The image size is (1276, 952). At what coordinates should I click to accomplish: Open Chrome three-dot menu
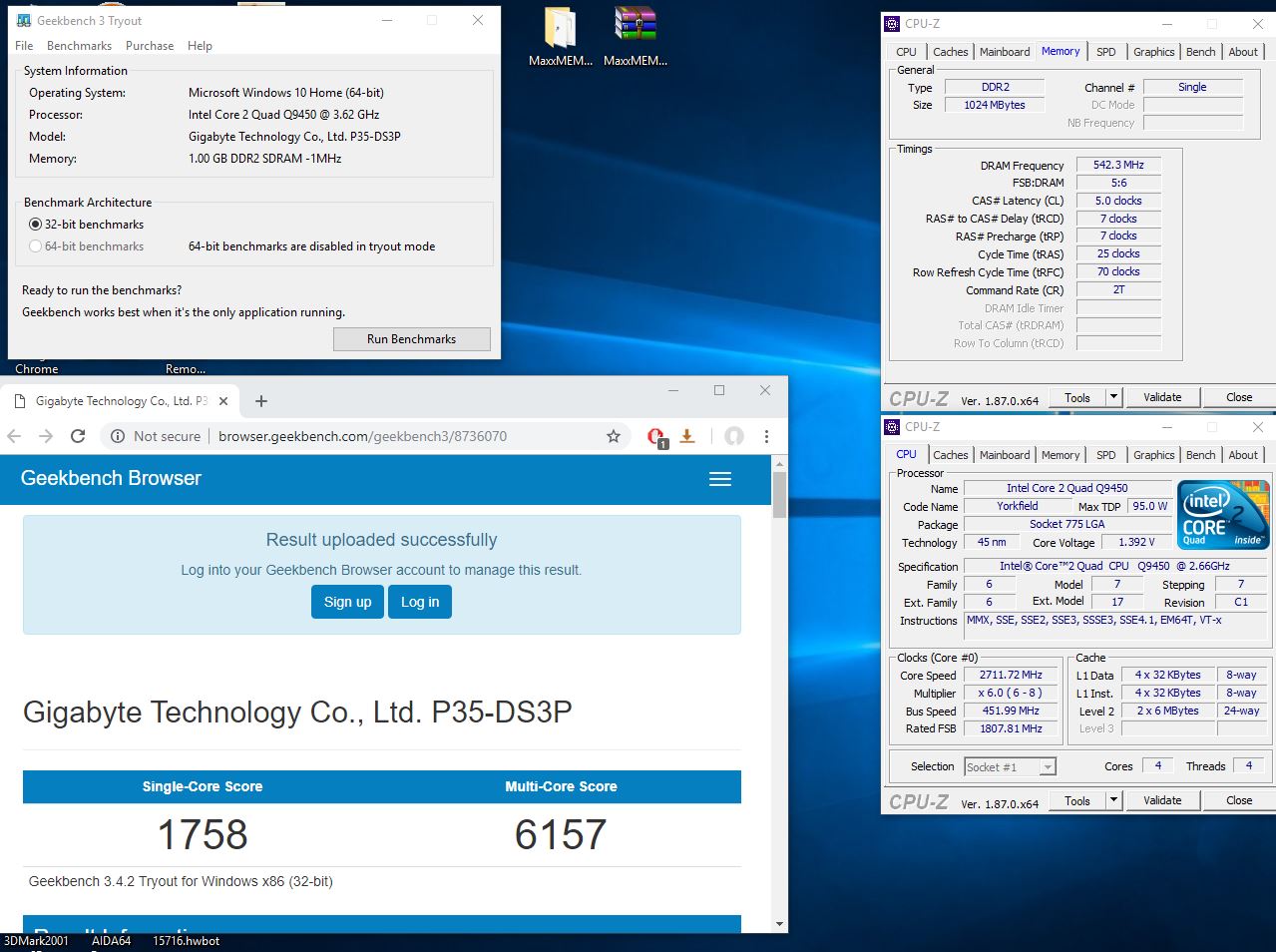click(766, 436)
